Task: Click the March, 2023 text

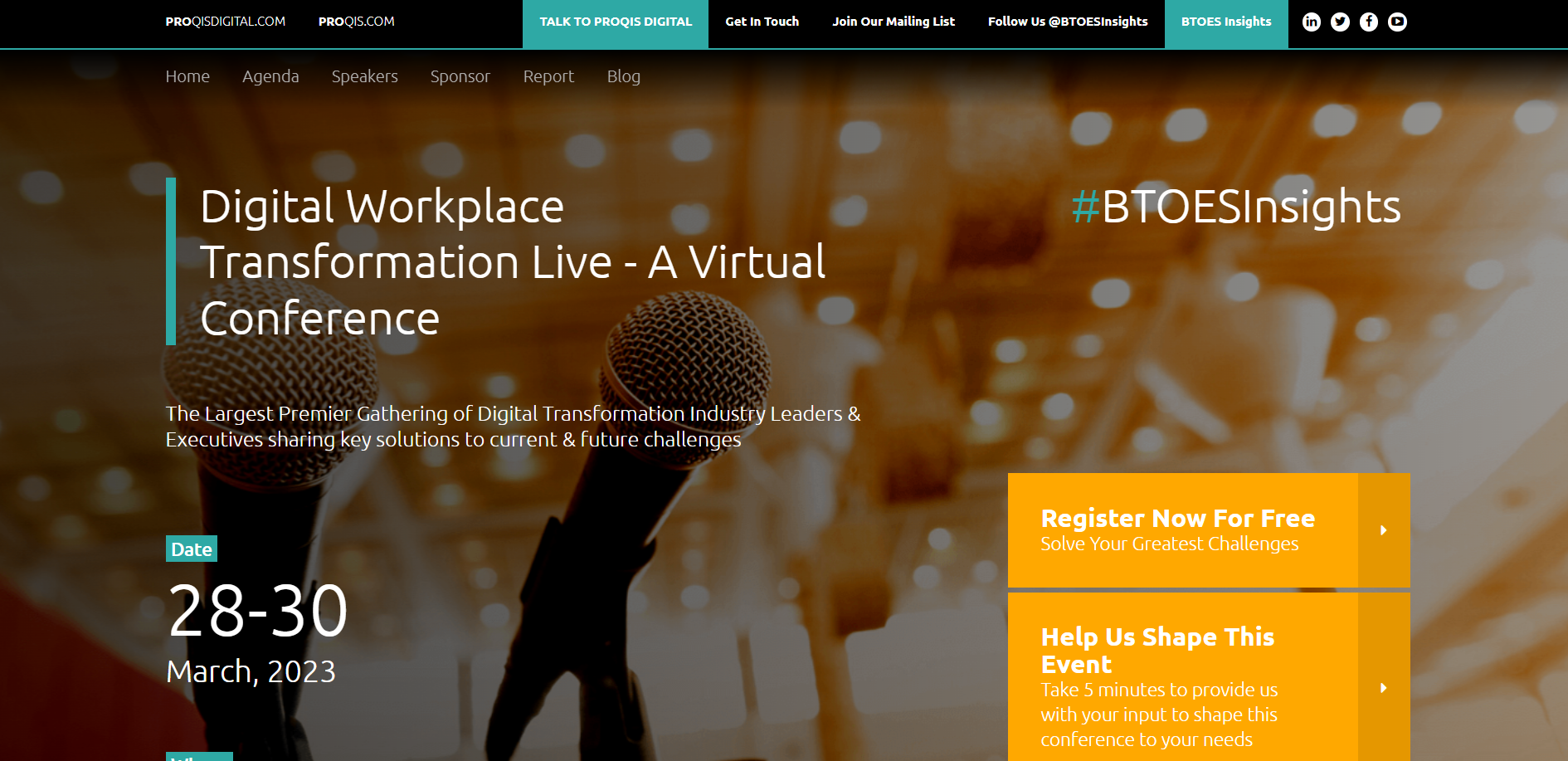Action: coord(251,671)
